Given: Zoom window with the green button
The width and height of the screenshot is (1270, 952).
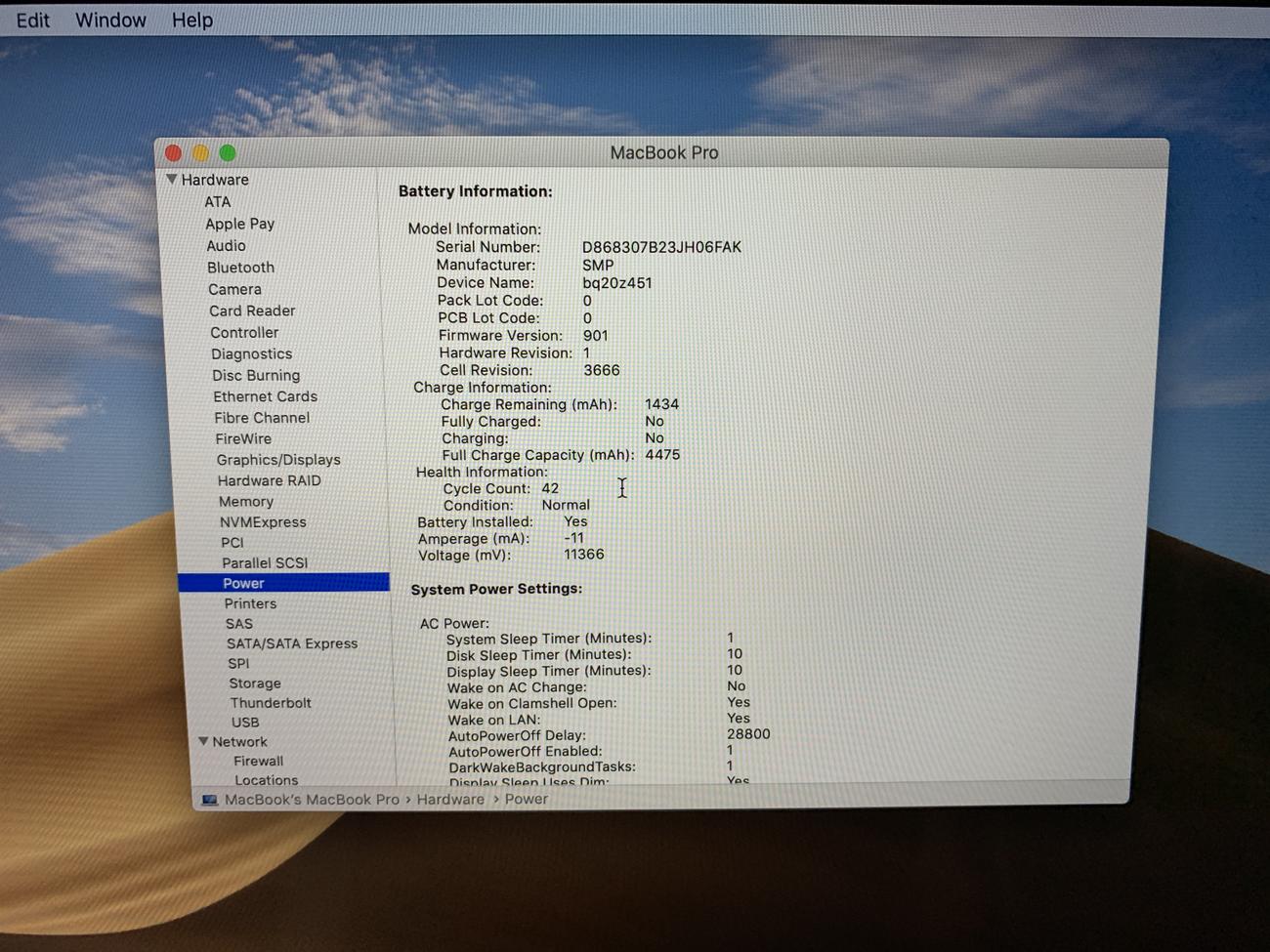Looking at the screenshot, I should click(228, 153).
